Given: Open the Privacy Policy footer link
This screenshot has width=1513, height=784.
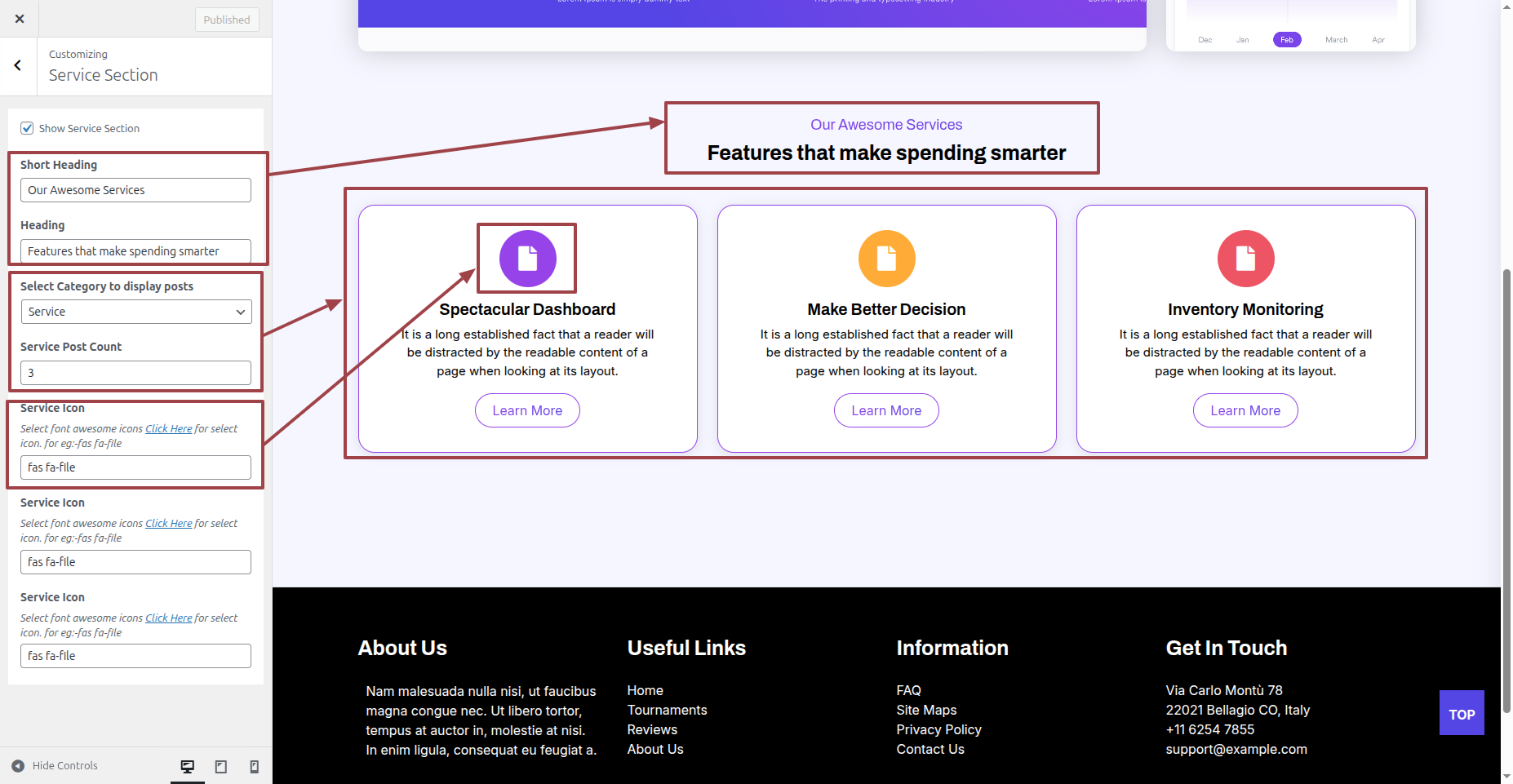Looking at the screenshot, I should [938, 729].
